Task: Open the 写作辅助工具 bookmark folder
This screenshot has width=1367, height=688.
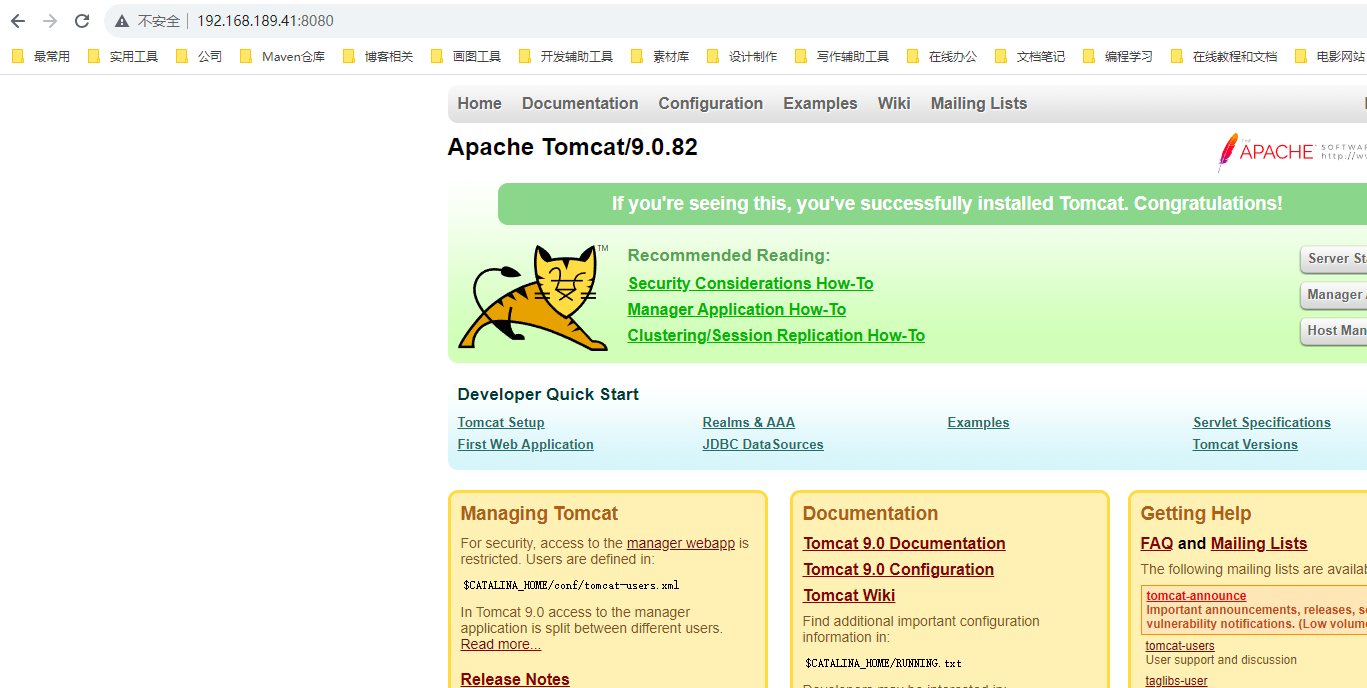Action: pos(842,57)
